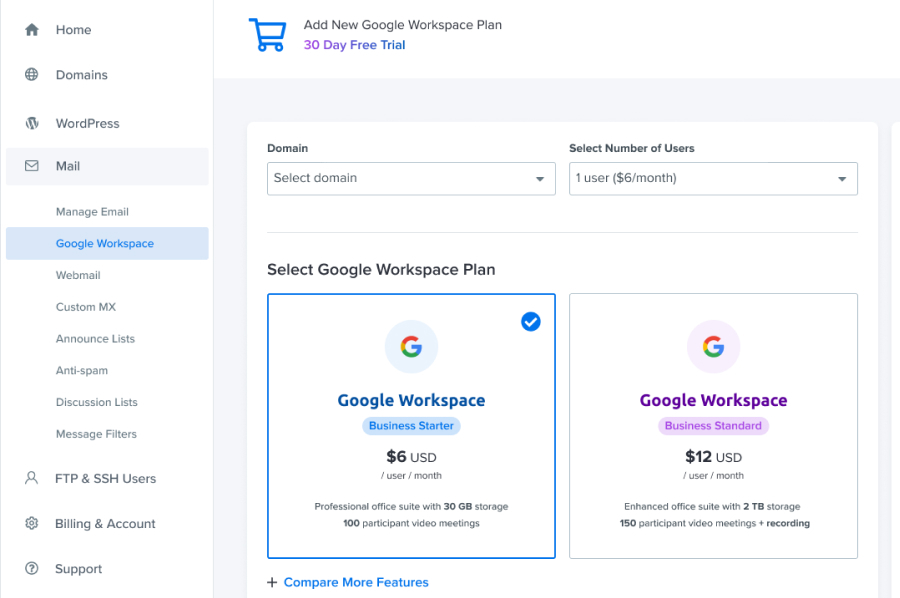Open the Select Number of Users dropdown
Viewport: 900px width, 598px height.
[713, 178]
